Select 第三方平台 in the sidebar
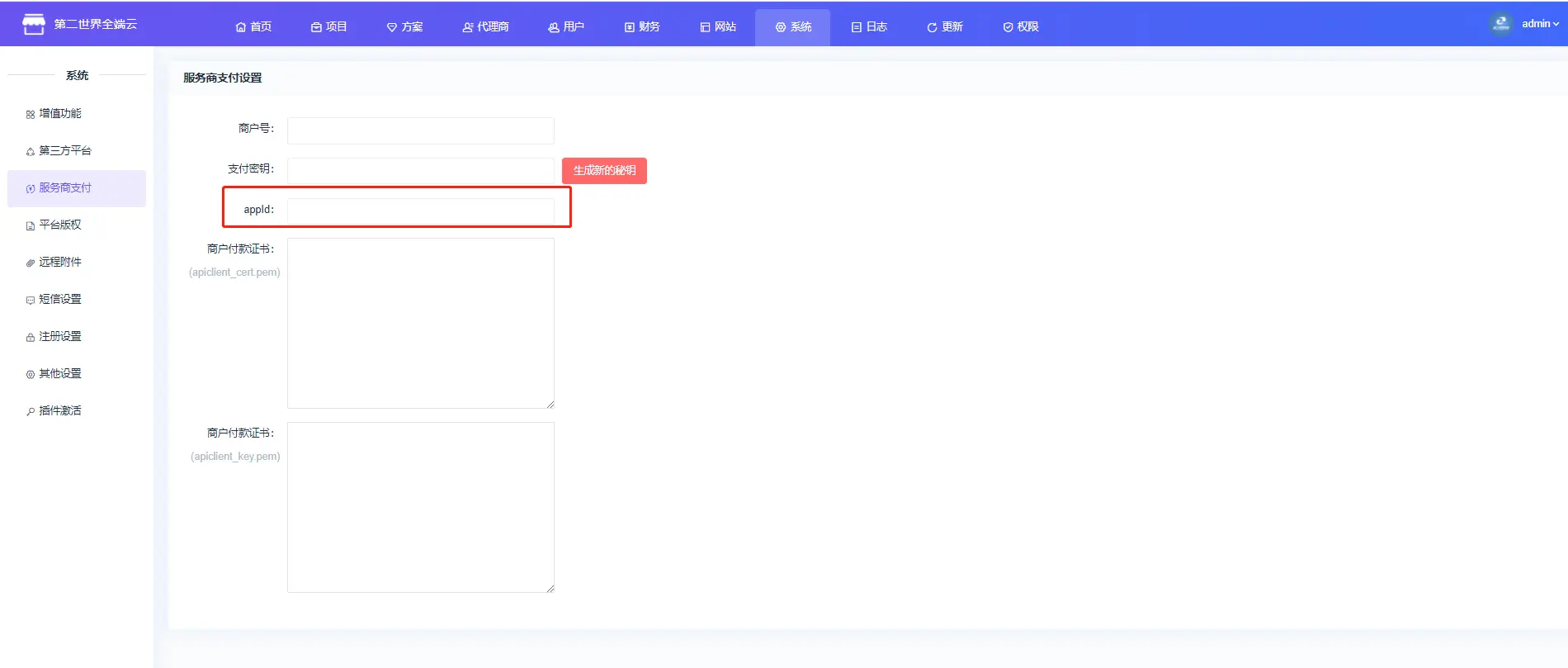1568x668 pixels. [65, 150]
